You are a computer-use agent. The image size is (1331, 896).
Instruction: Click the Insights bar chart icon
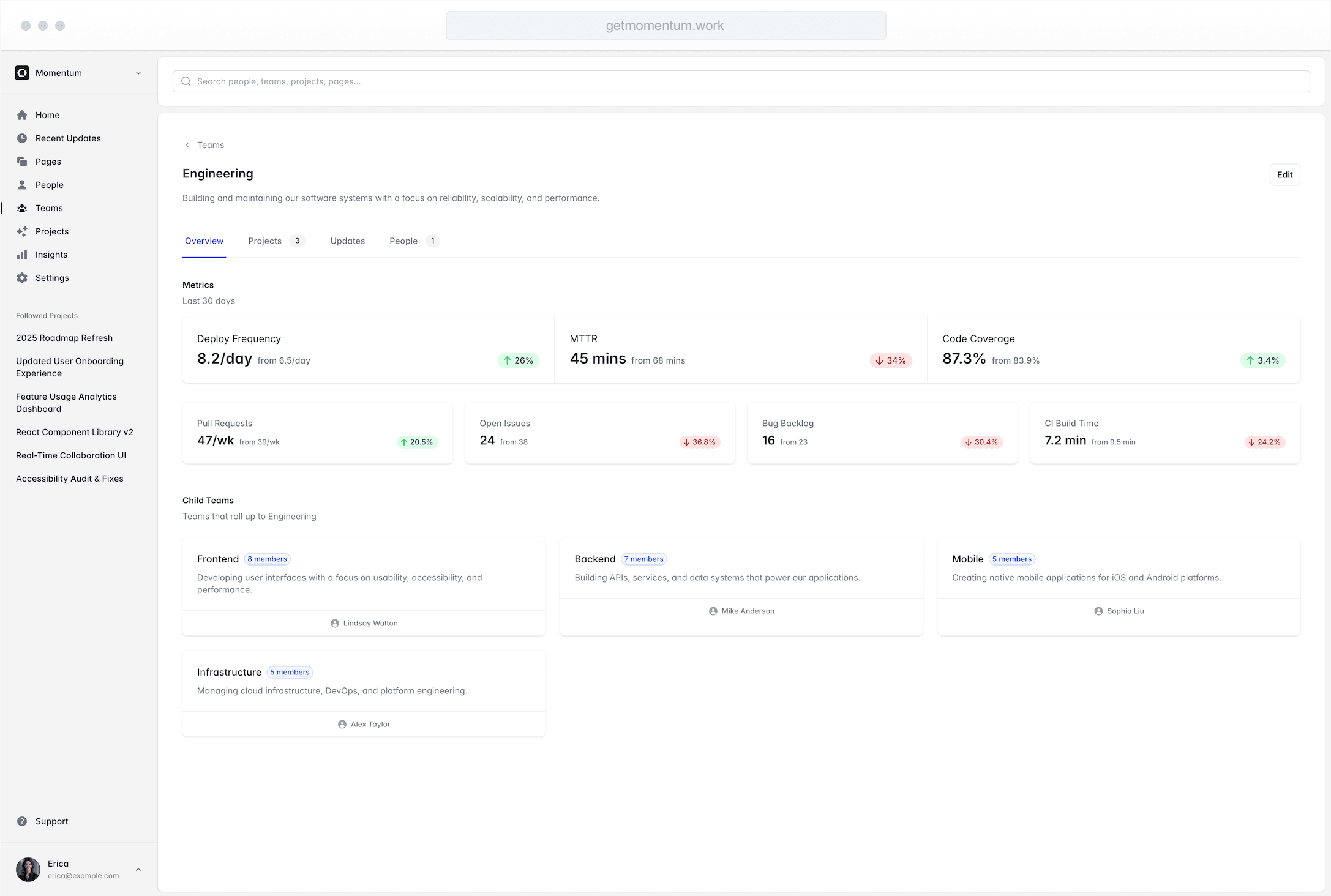[22, 255]
